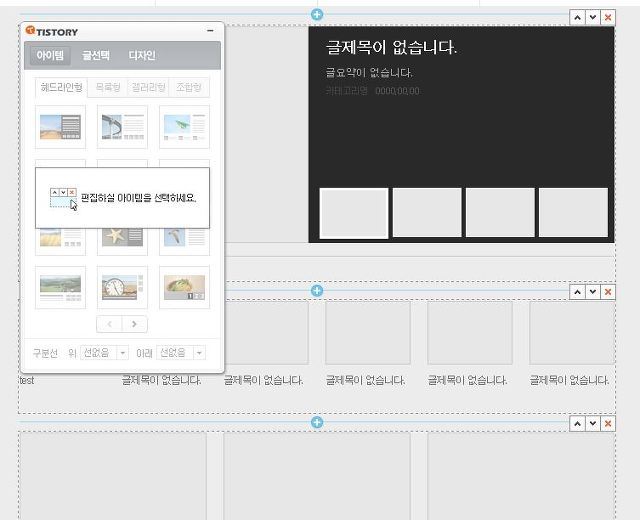Click the 카테고리명 label in dark block
Screen dimensions: 640x520
(x=347, y=91)
